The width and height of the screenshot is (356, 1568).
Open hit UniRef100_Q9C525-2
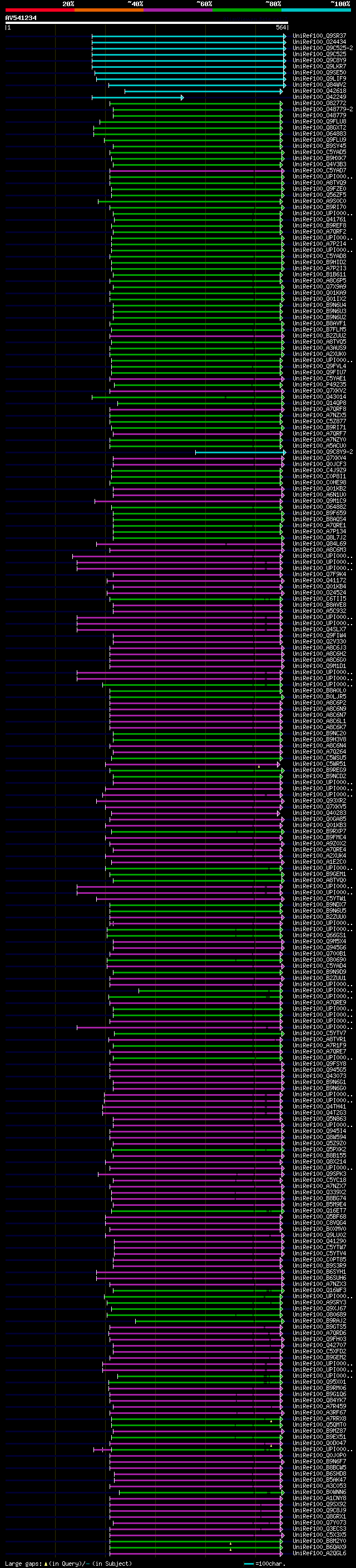point(323,48)
